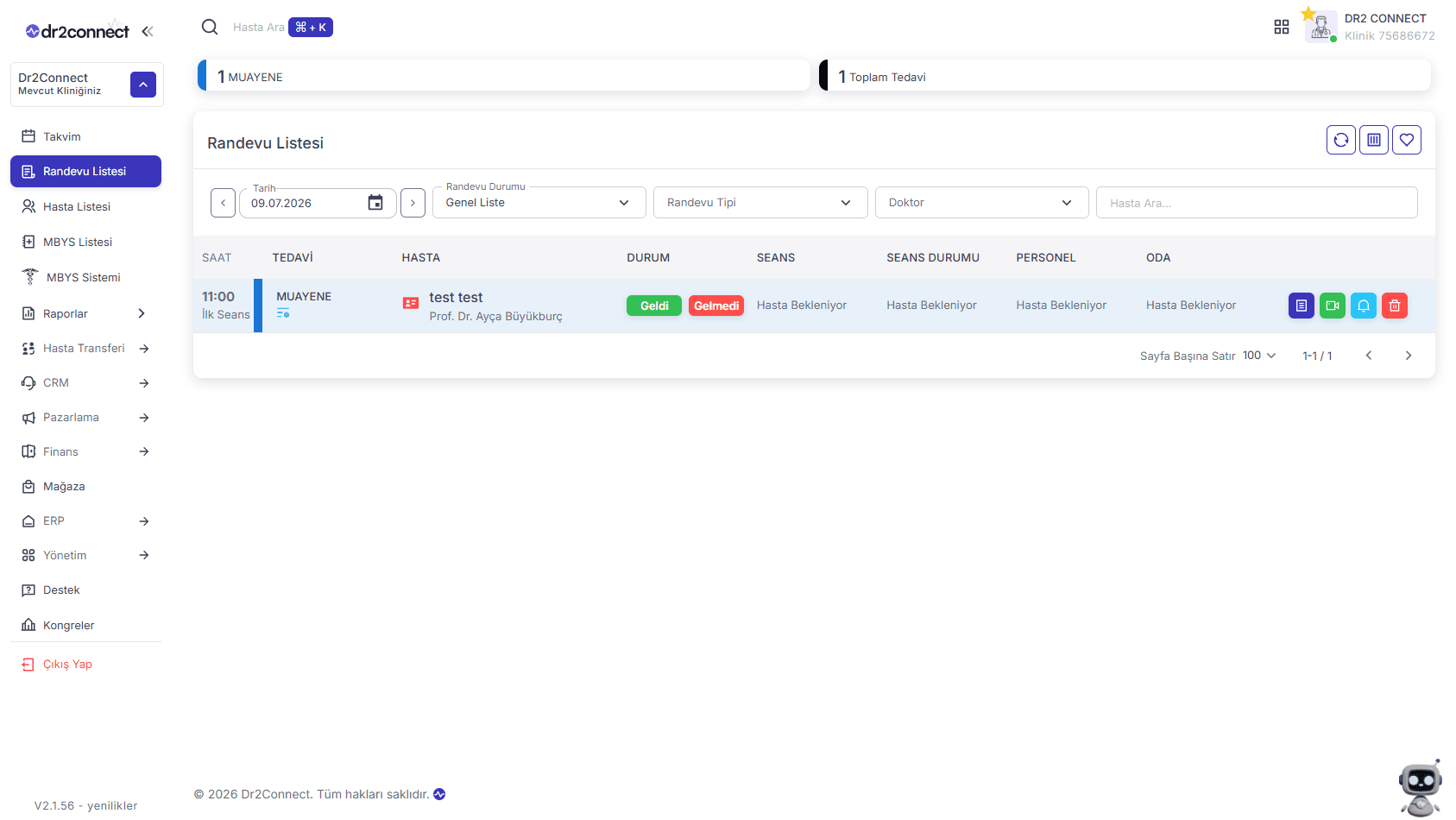This screenshot has width=1456, height=820.
Task: Open MBYS Listesi in sidebar
Action: (x=85, y=242)
